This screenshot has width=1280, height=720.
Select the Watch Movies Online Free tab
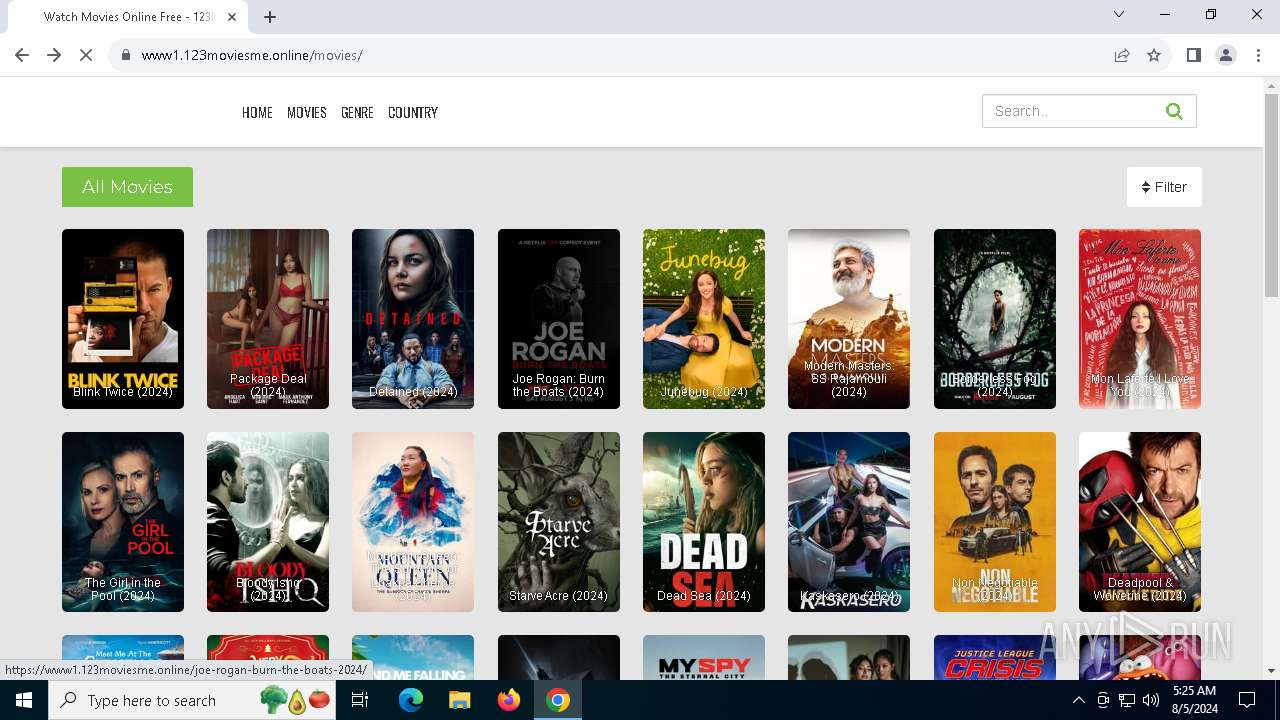point(128,17)
